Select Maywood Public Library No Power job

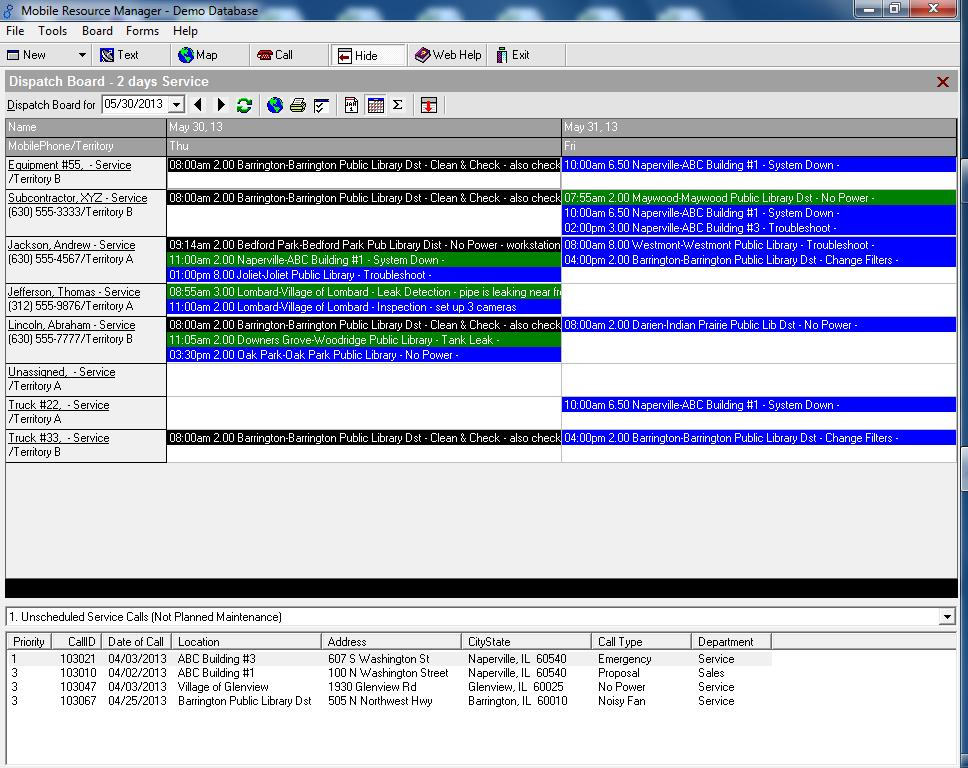[759, 198]
